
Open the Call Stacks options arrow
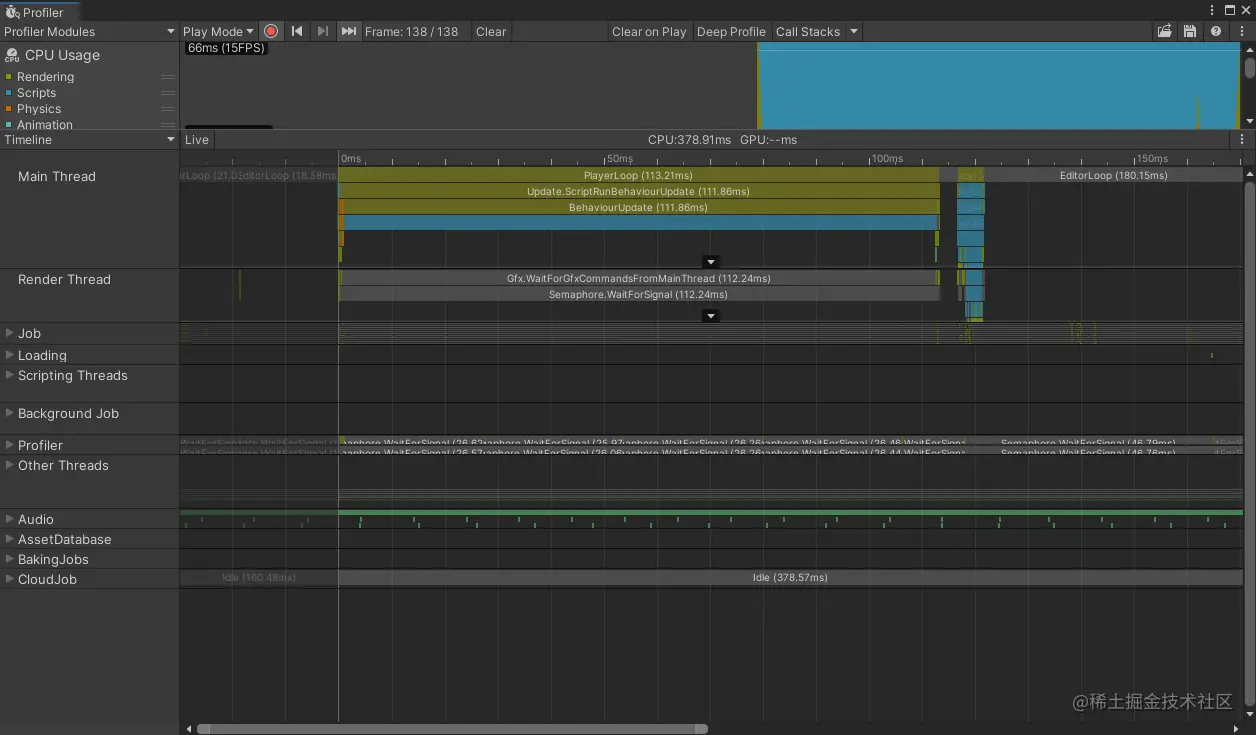tap(853, 31)
